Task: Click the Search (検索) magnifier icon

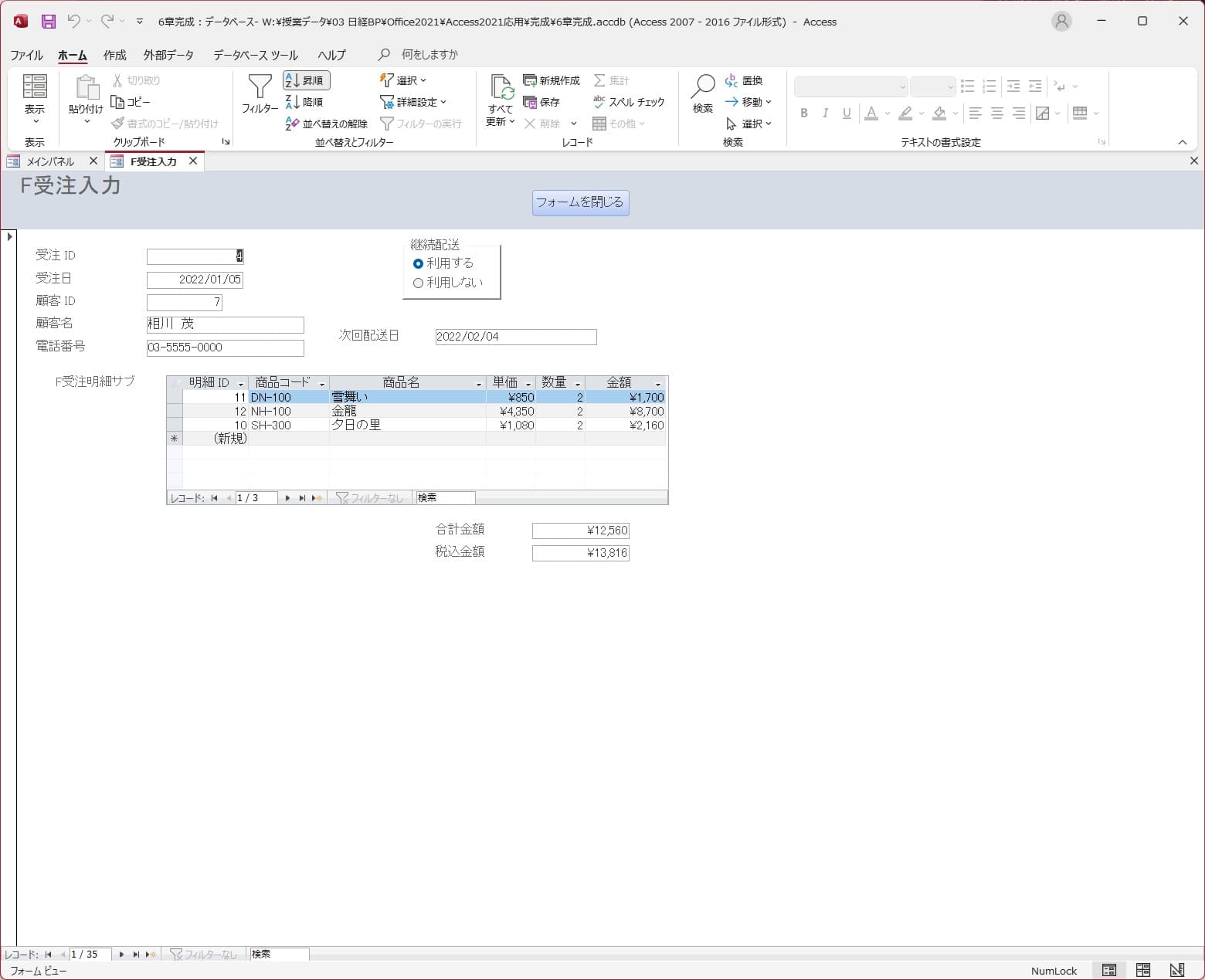Action: pyautogui.click(x=702, y=93)
